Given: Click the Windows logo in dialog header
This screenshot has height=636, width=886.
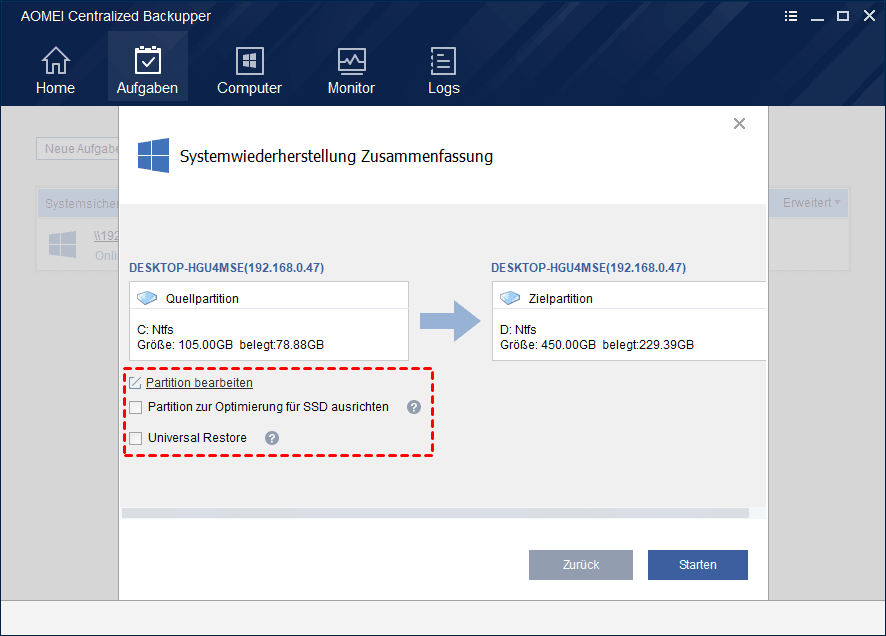Looking at the screenshot, I should tap(153, 155).
